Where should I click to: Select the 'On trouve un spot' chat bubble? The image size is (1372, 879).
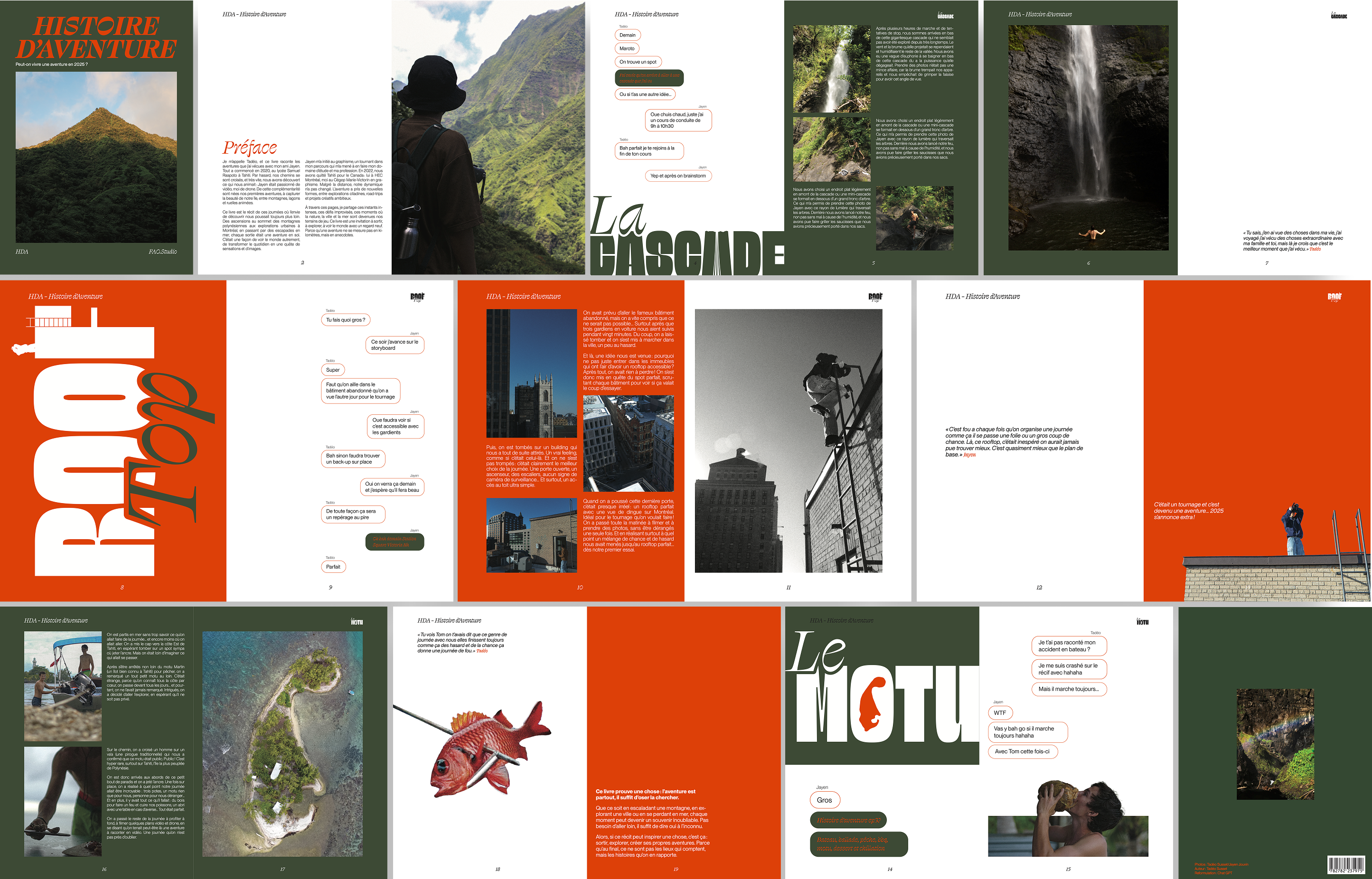pyautogui.click(x=638, y=62)
